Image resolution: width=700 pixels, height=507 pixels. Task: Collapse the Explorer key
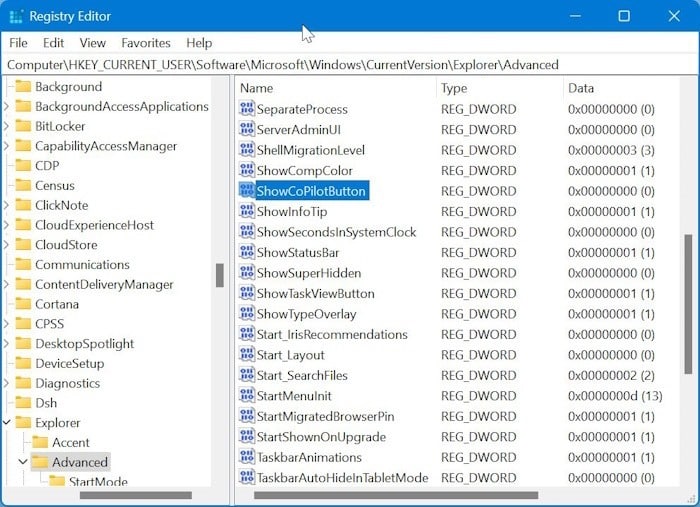pyautogui.click(x=7, y=422)
